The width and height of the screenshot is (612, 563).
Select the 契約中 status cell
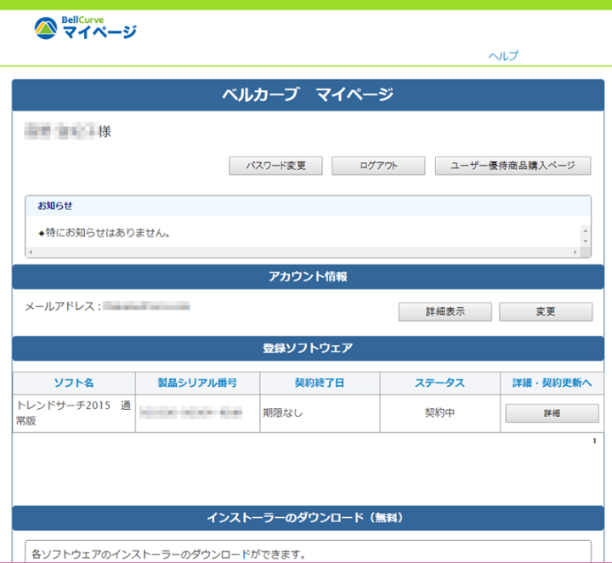click(x=440, y=413)
